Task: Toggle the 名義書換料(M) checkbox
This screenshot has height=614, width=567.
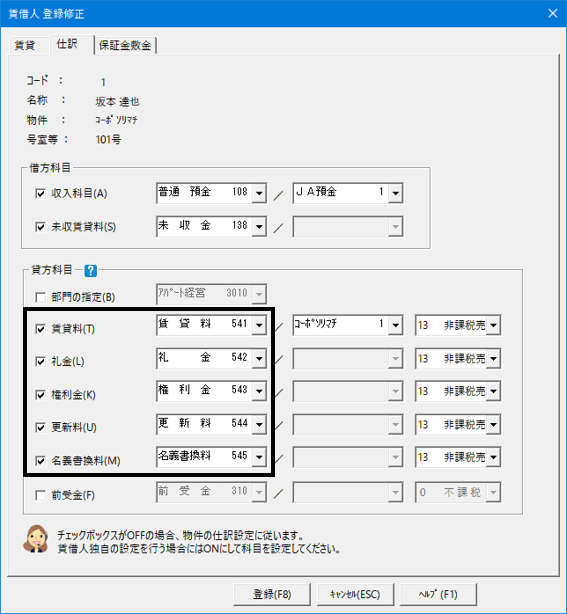Action: click(x=40, y=461)
